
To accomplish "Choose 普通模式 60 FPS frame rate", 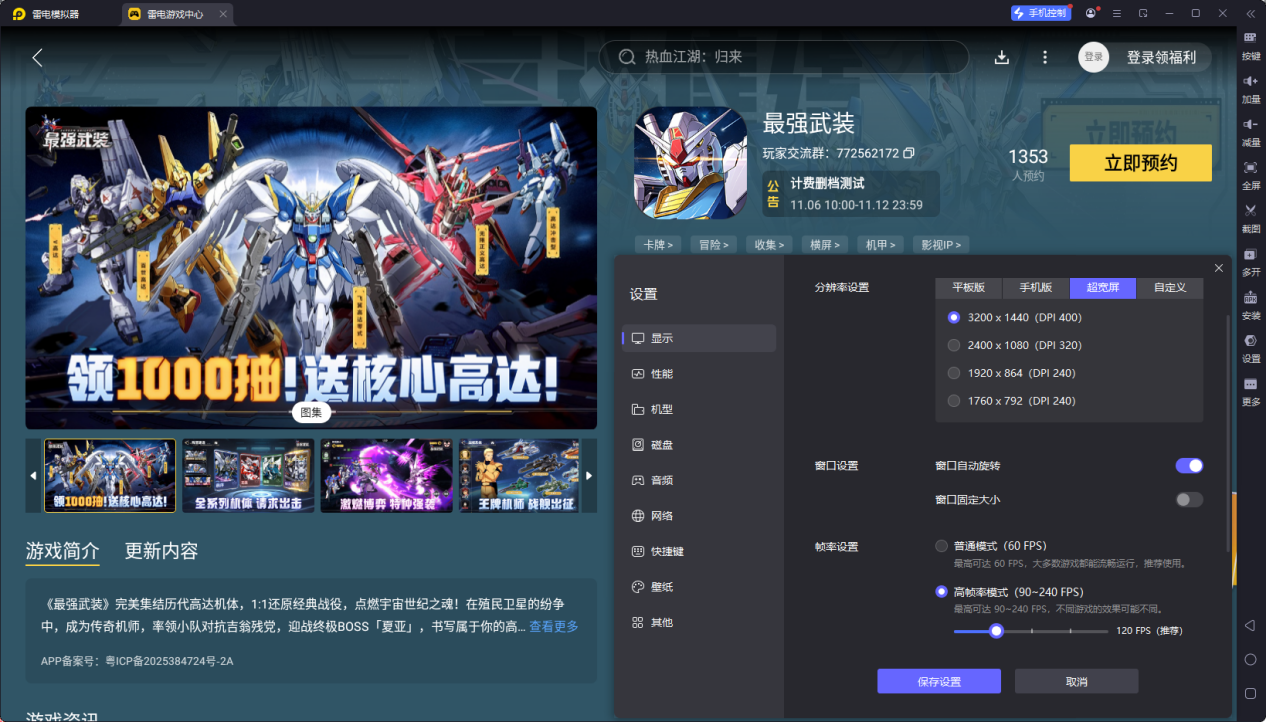I will (x=941, y=546).
